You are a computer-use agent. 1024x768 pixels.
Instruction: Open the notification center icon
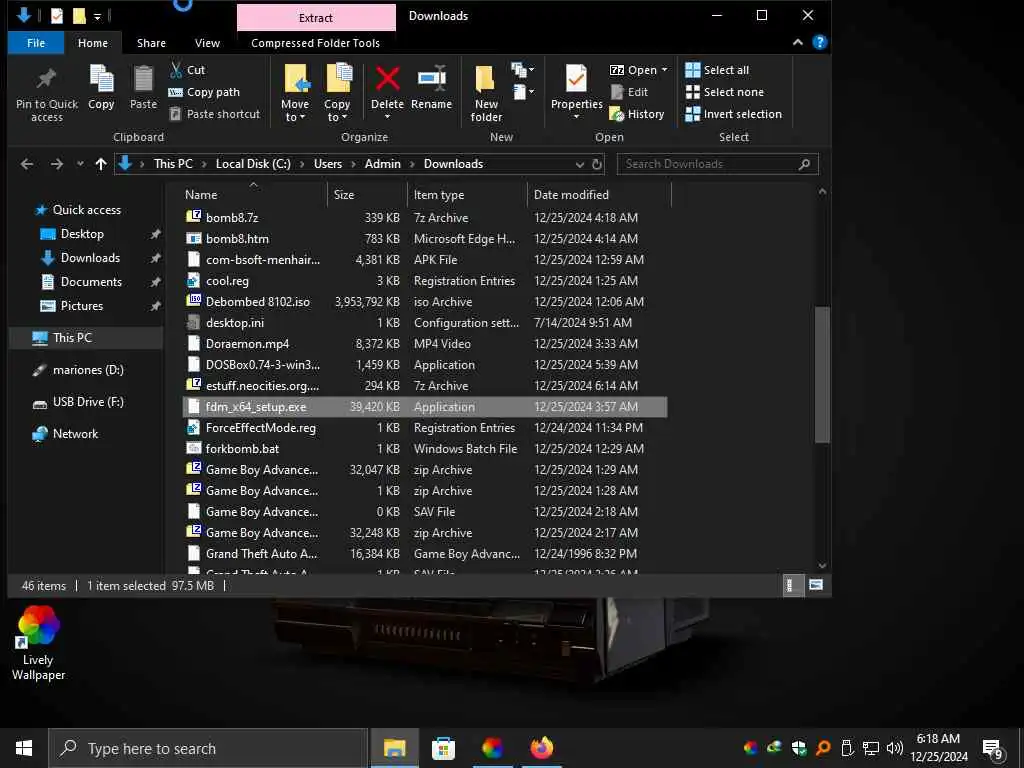992,748
